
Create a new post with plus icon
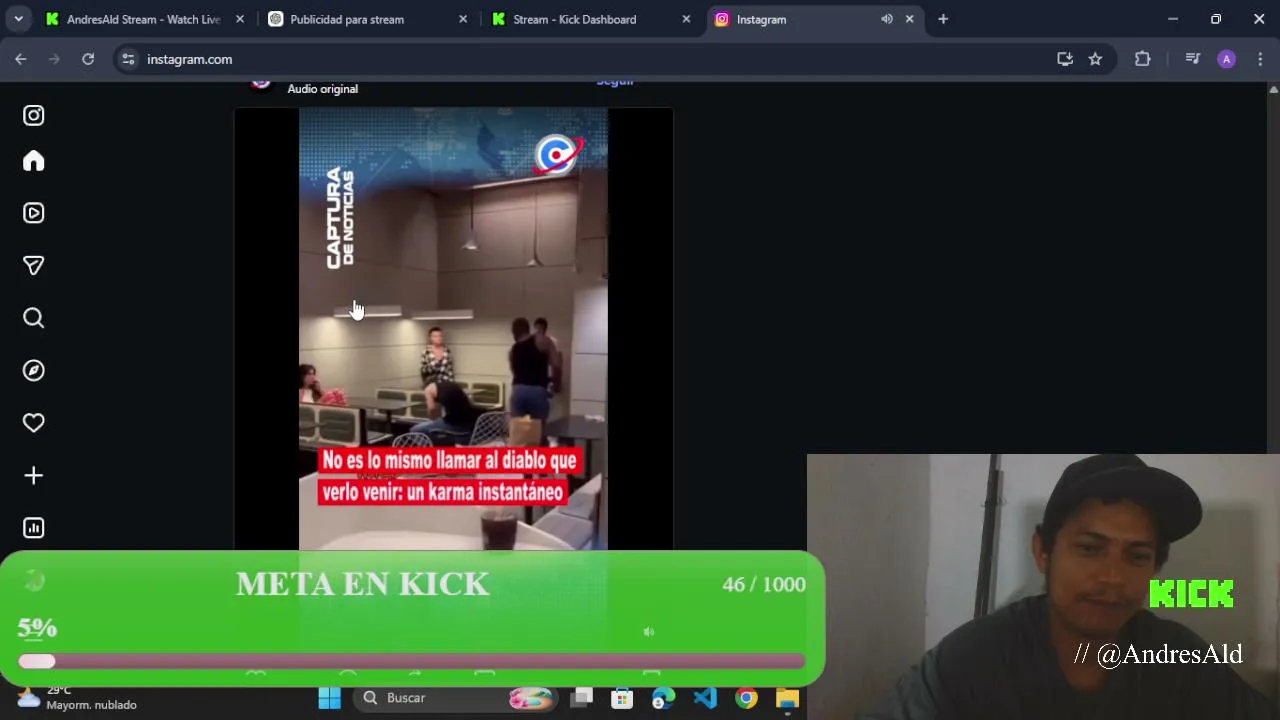34,475
